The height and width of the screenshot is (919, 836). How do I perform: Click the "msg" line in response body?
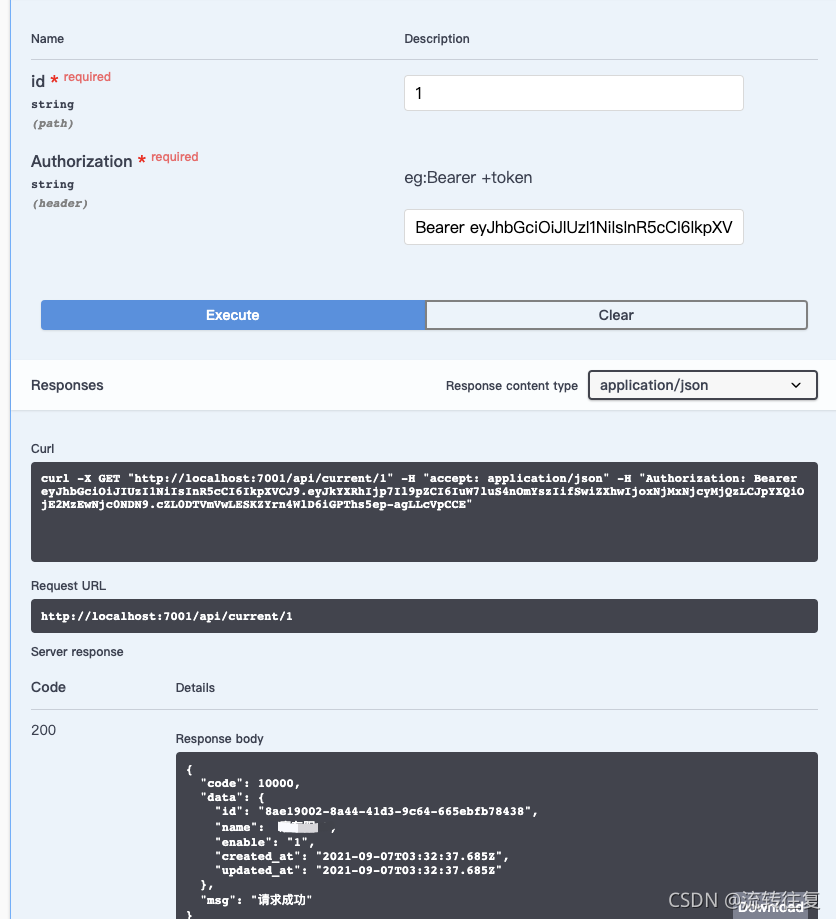pyautogui.click(x=256, y=900)
